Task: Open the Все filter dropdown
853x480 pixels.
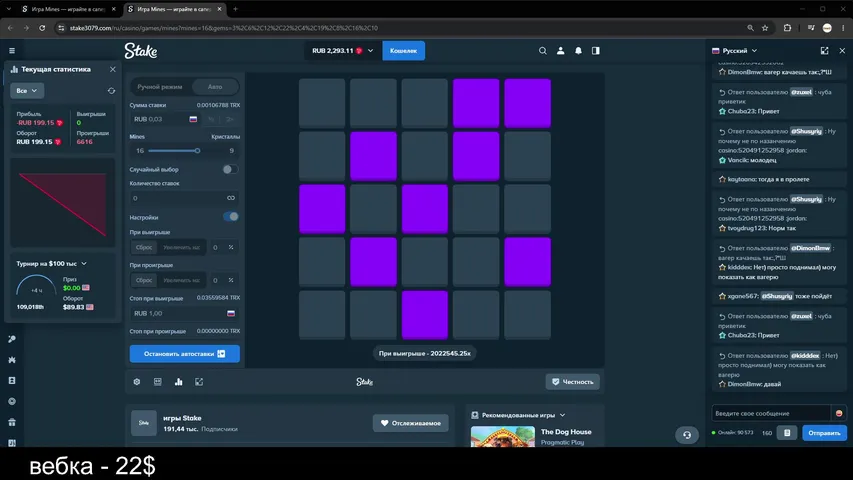Action: pos(26,91)
